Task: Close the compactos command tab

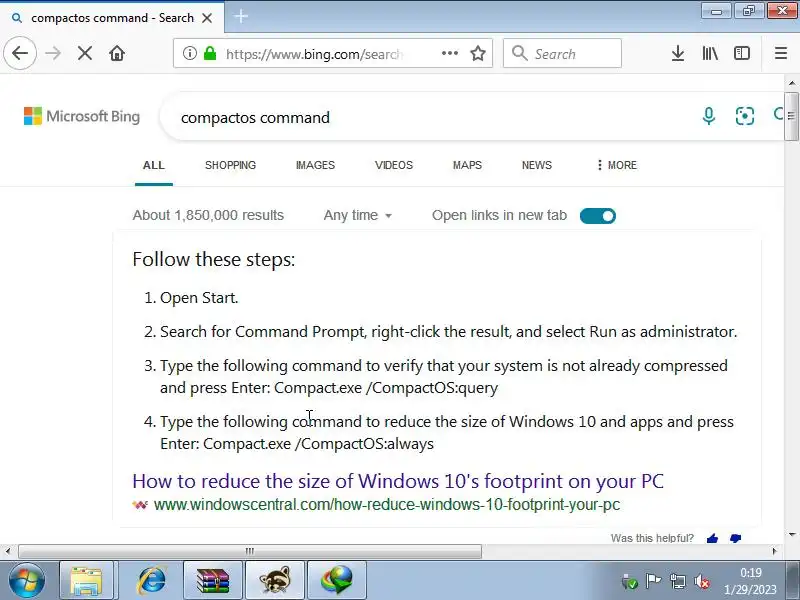Action: (207, 18)
